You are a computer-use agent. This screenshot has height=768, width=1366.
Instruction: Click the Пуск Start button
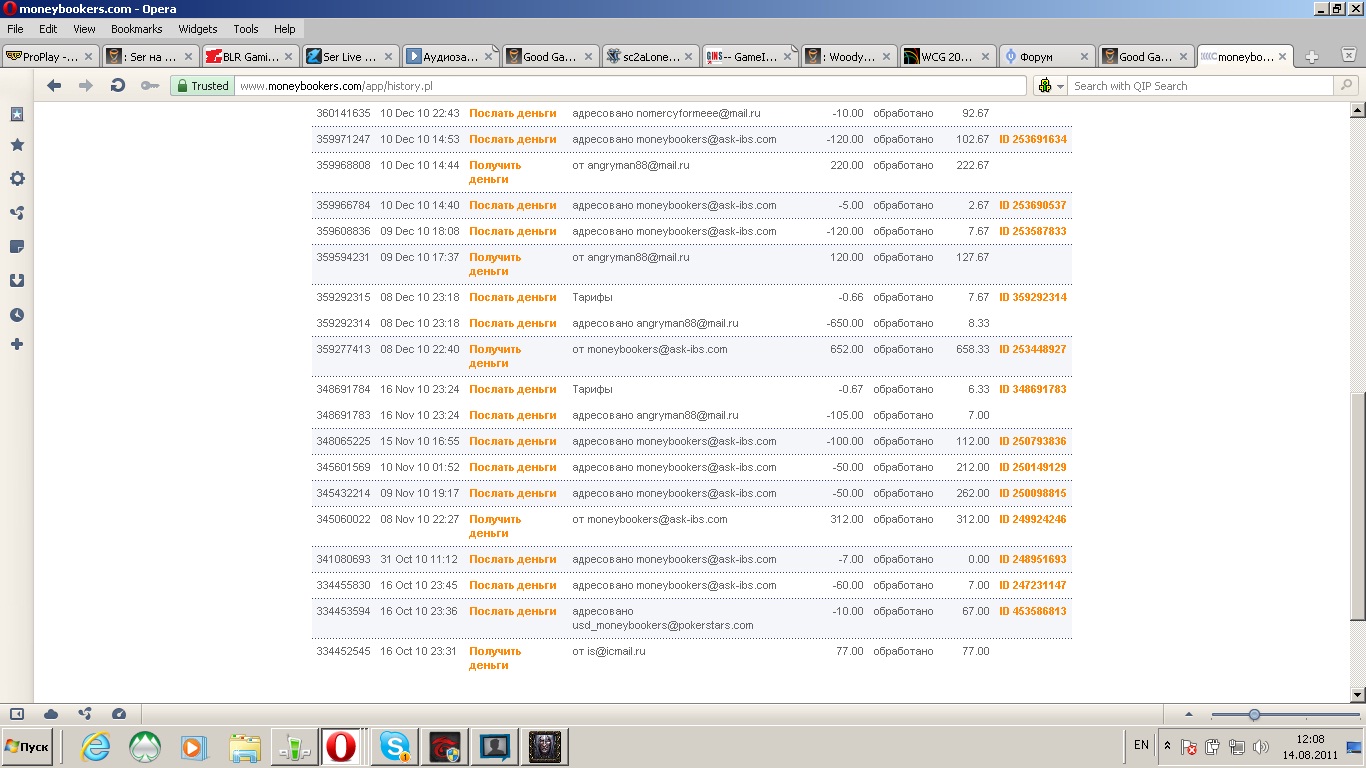(29, 746)
